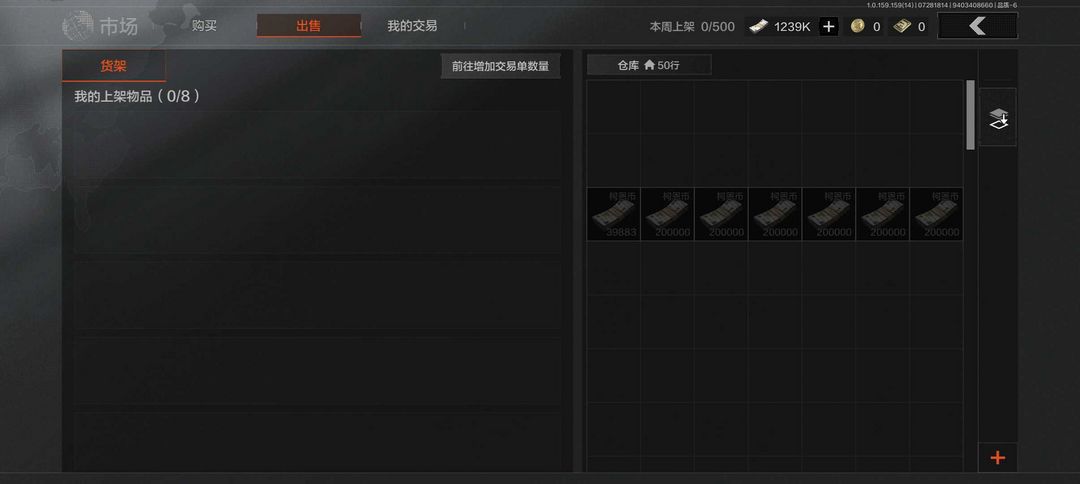Select the last cash stack in the row
Viewport: 1080px width, 484px height.
(937, 214)
